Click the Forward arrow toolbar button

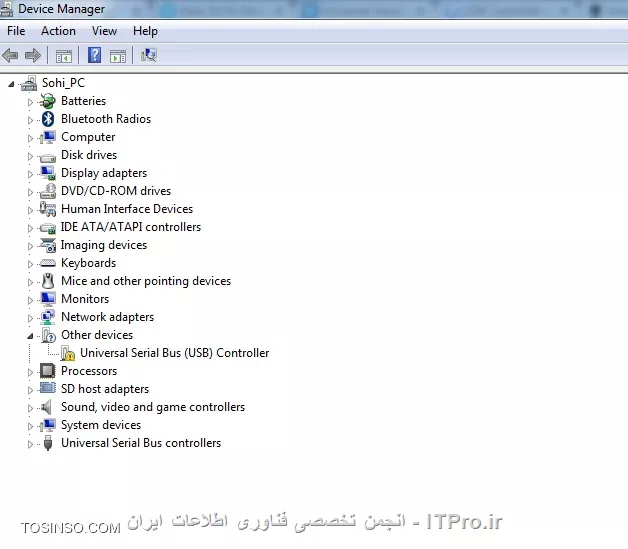[x=33, y=55]
